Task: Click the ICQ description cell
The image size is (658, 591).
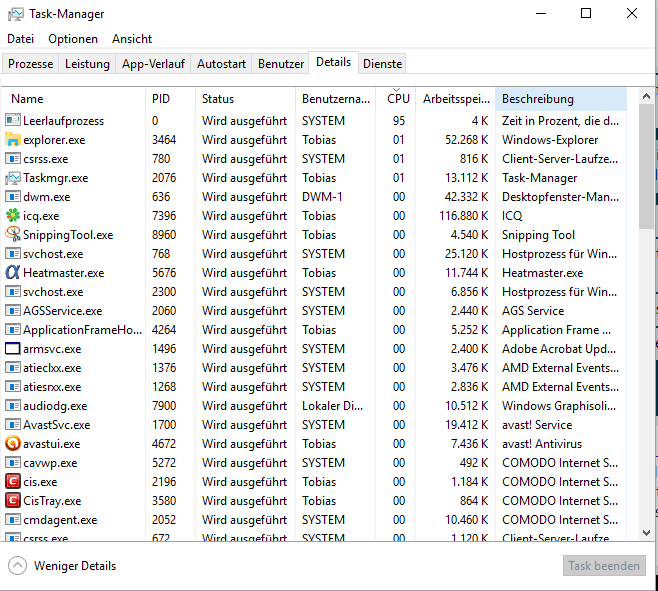Action: coord(512,215)
